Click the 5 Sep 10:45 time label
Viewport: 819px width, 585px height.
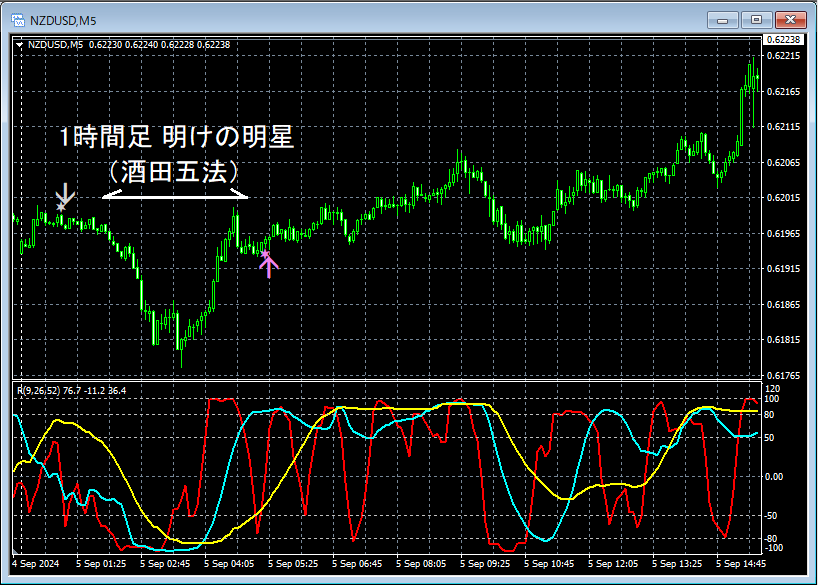(549, 564)
